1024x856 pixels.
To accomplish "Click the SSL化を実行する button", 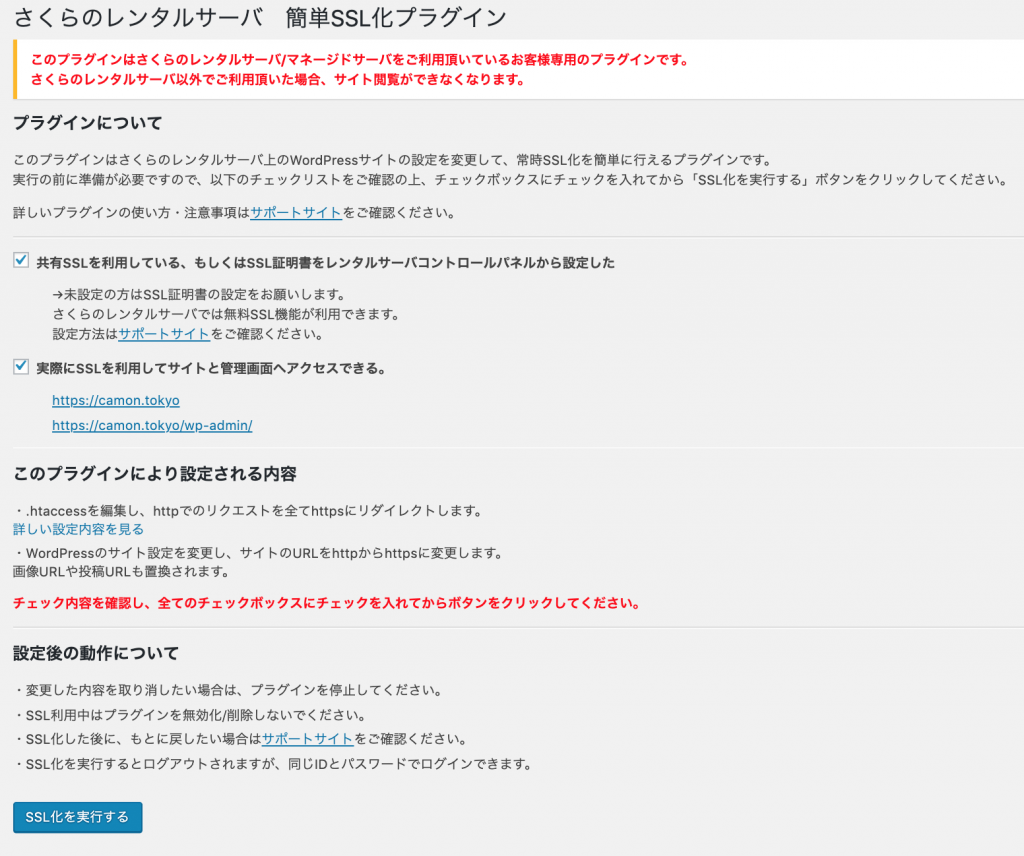I will [x=78, y=817].
